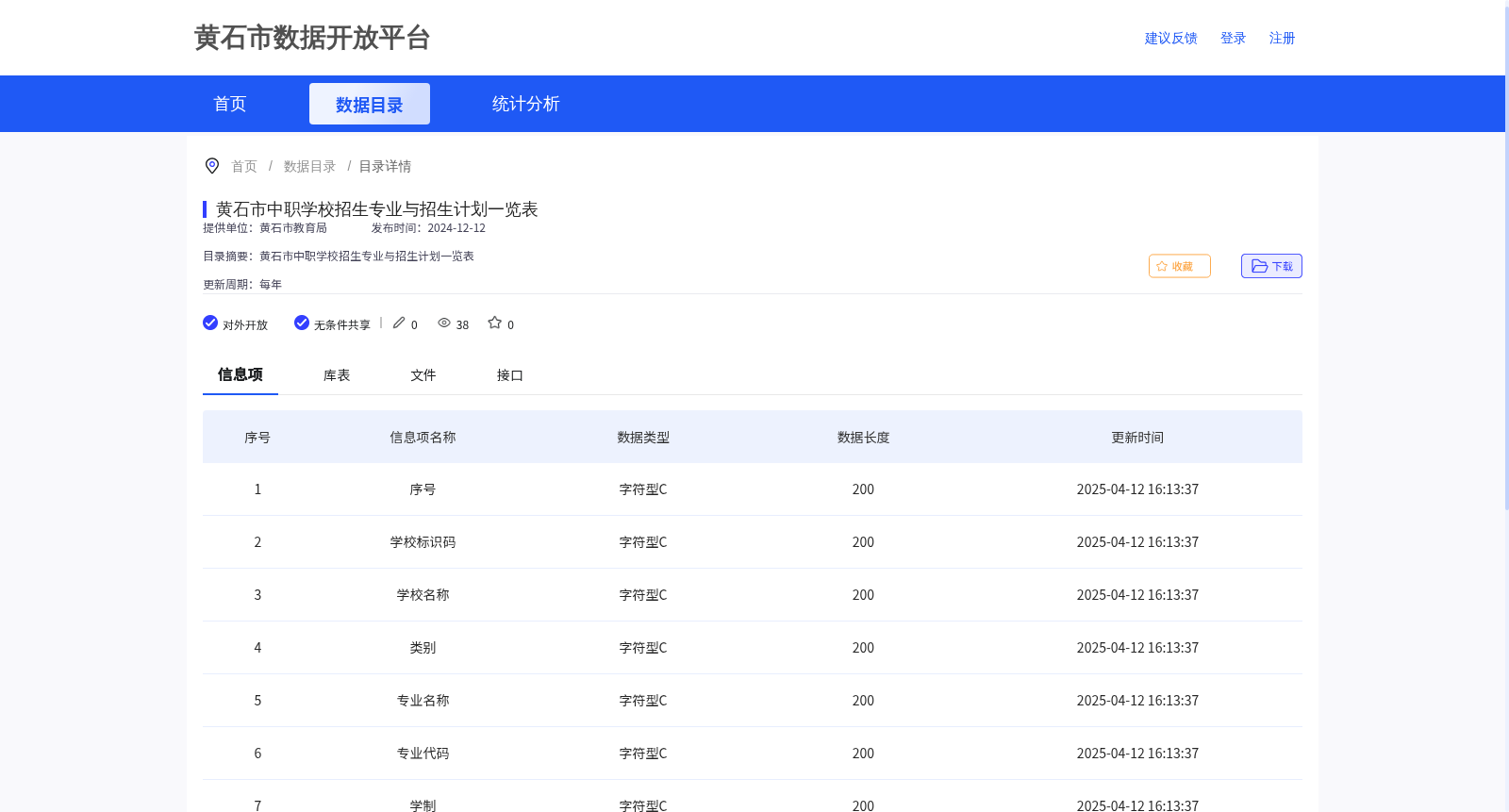Image resolution: width=1509 pixels, height=812 pixels.
Task: Click the update time in 专业名称 row
Action: [x=1137, y=701]
